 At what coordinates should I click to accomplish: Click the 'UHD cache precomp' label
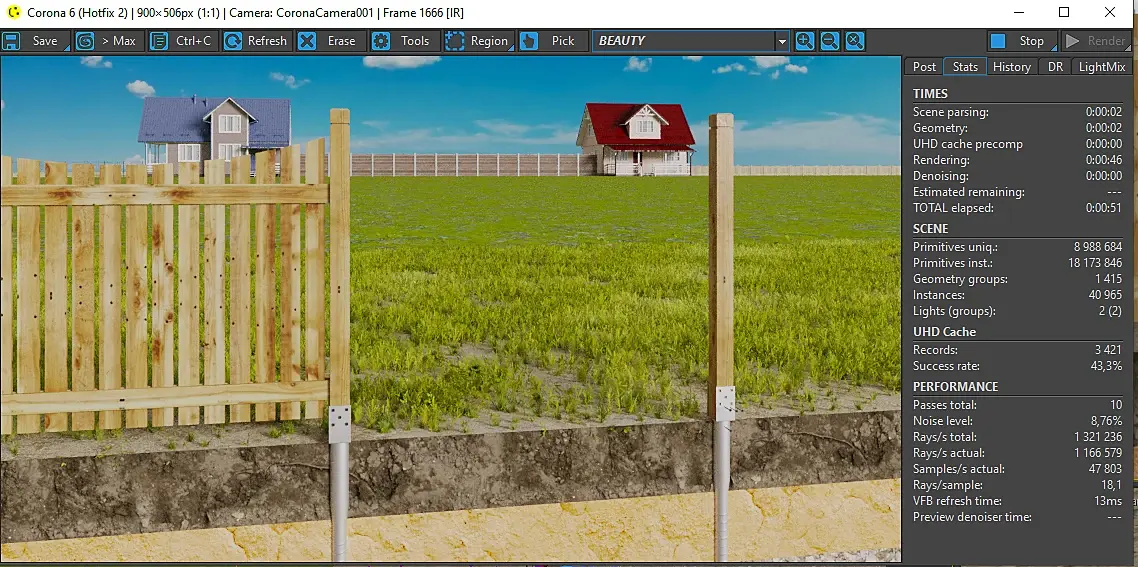click(x=967, y=144)
